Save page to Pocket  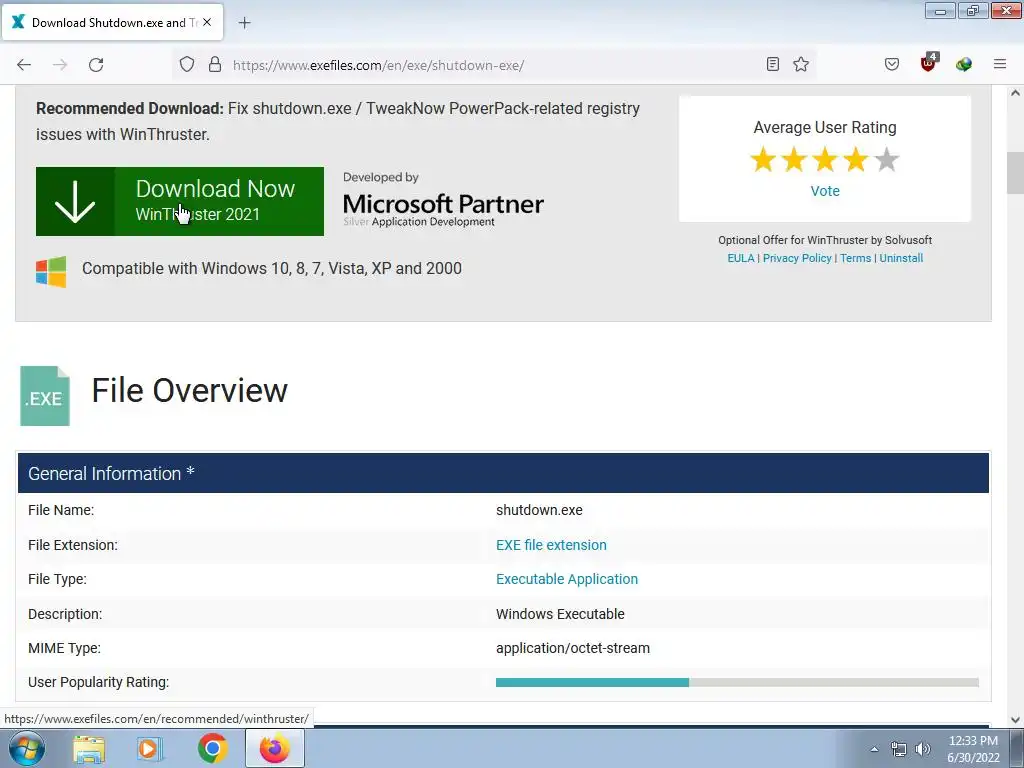[x=891, y=64]
